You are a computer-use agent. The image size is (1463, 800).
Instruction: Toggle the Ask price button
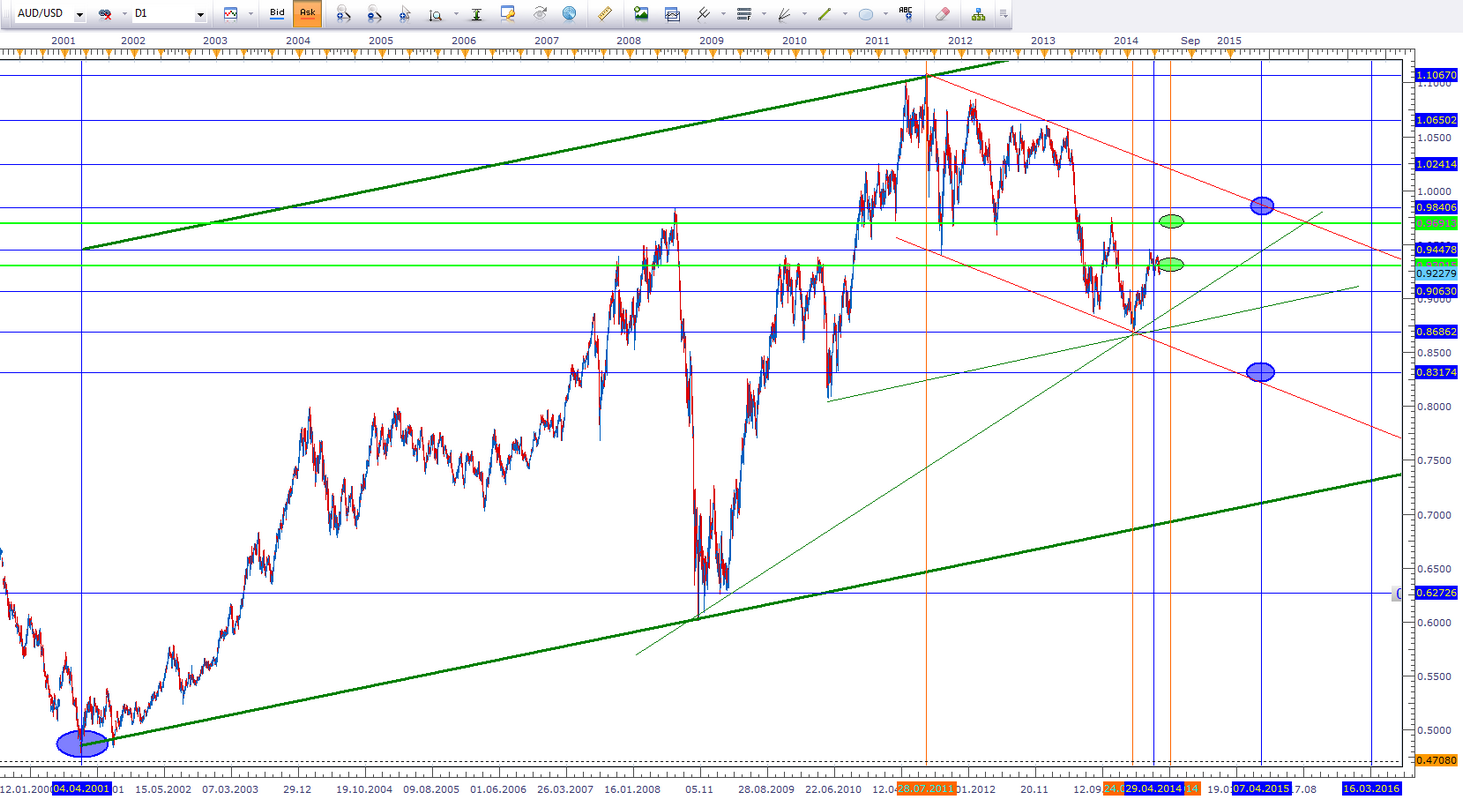[308, 15]
